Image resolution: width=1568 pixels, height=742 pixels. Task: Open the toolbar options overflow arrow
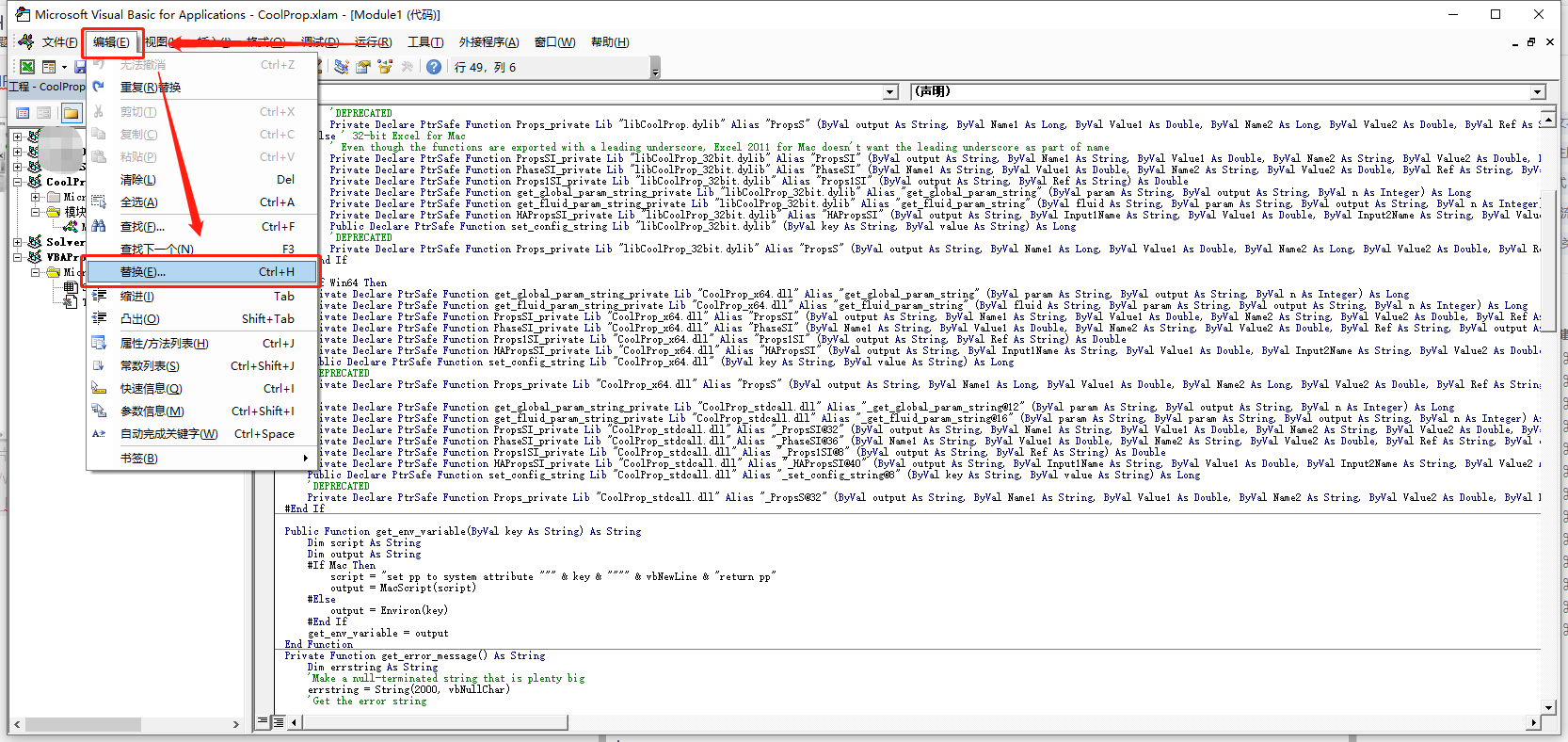[655, 68]
